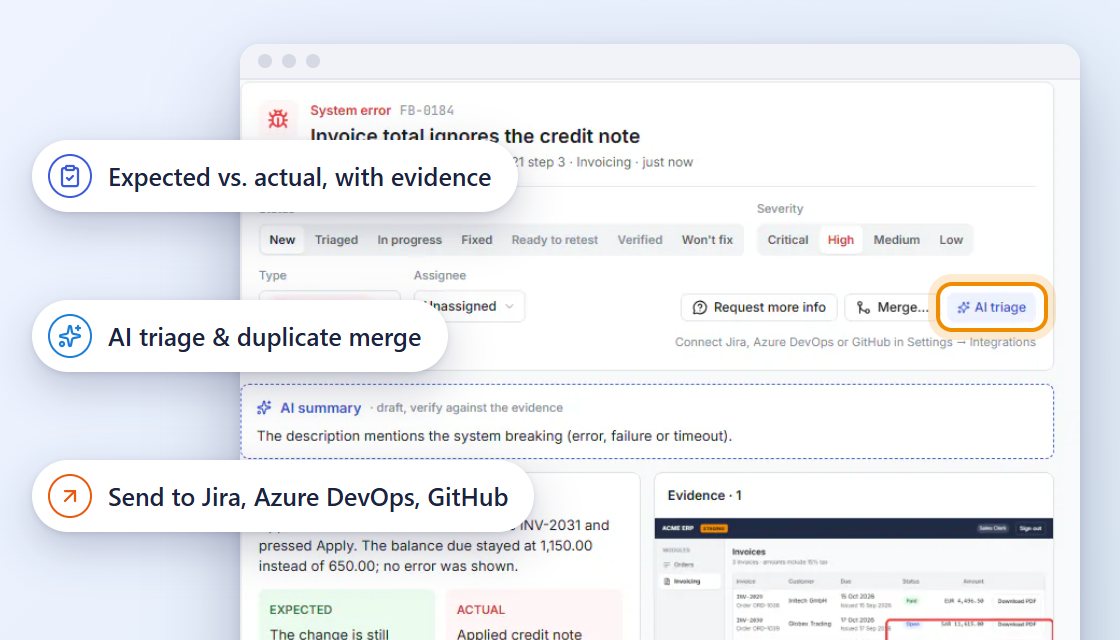The image size is (1120, 640).
Task: Click the red bug System error icon
Action: click(278, 119)
